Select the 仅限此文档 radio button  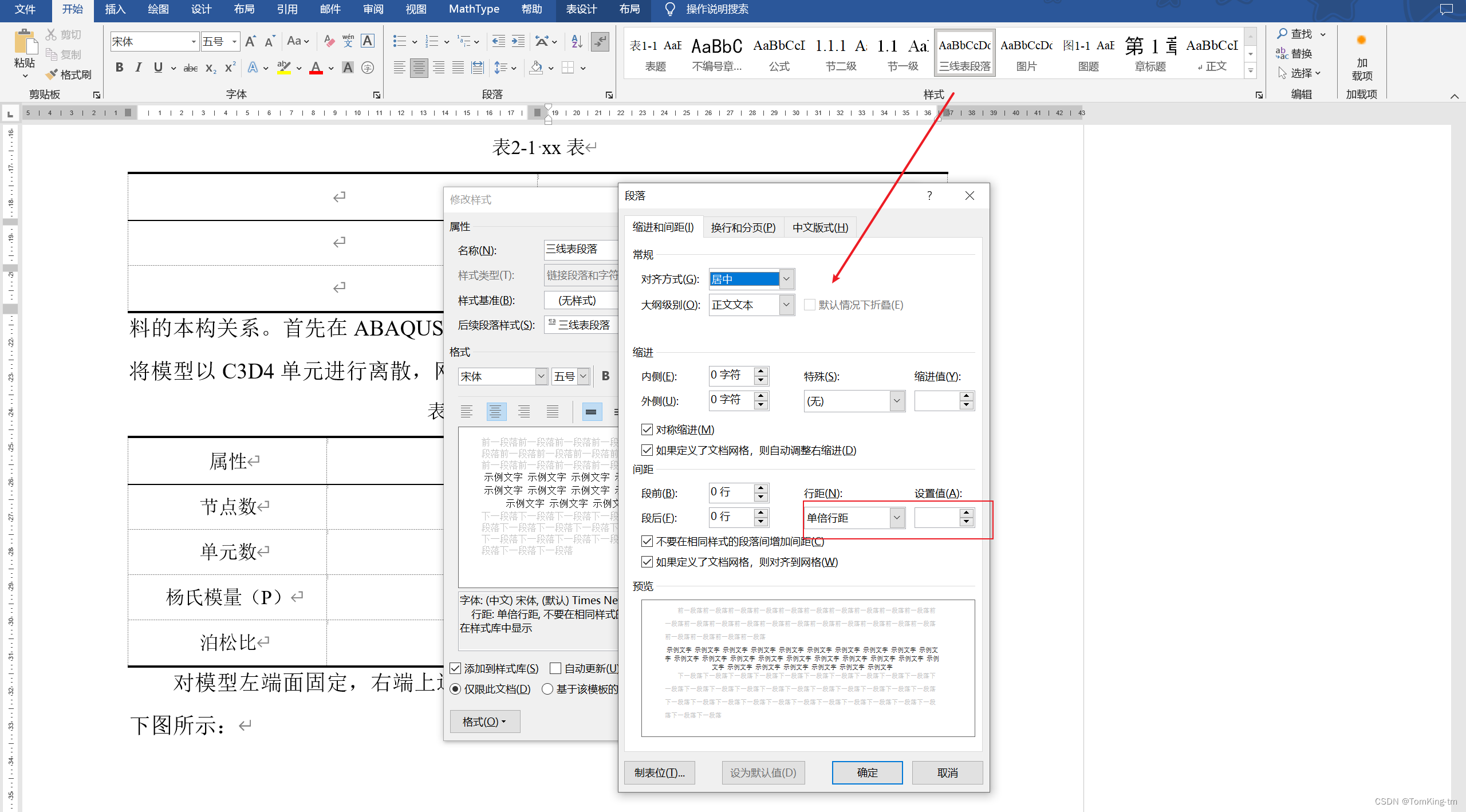[x=455, y=689]
